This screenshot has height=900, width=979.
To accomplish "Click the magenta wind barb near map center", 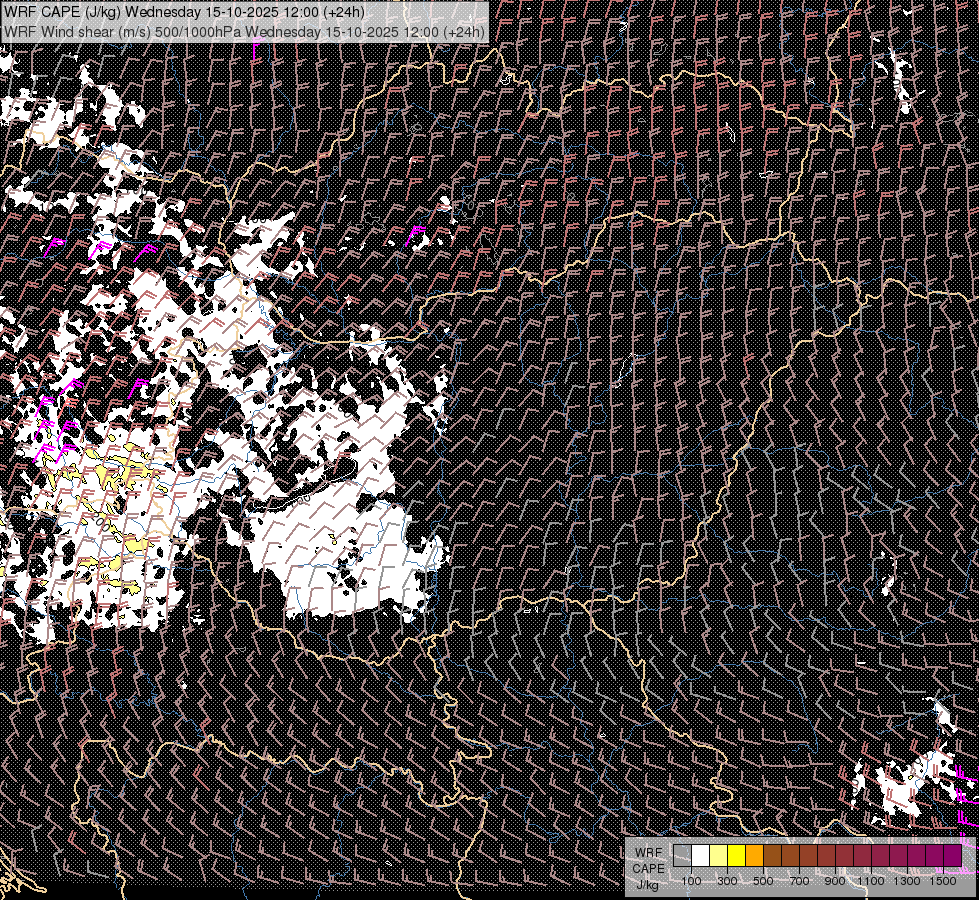I will (x=415, y=237).
